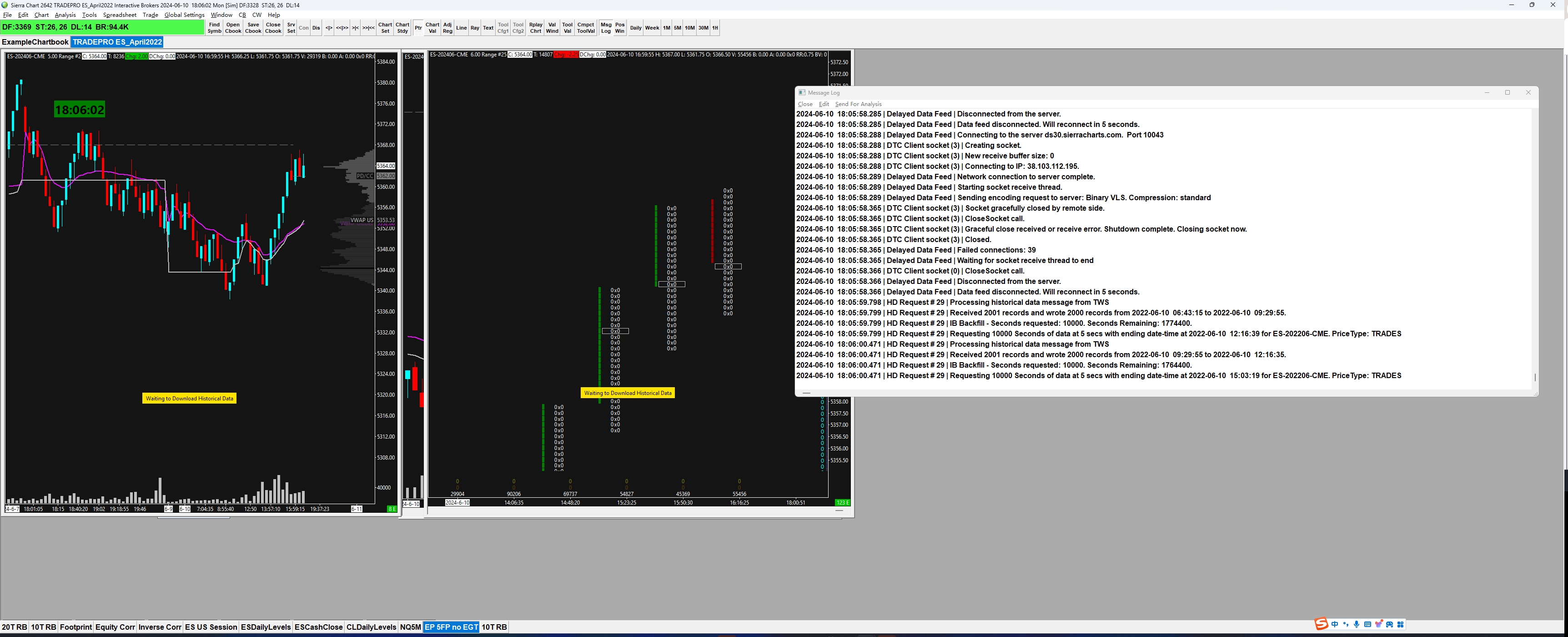Open the Chart Stdy studies button
Screen dimensions: 1568x637
point(402,28)
